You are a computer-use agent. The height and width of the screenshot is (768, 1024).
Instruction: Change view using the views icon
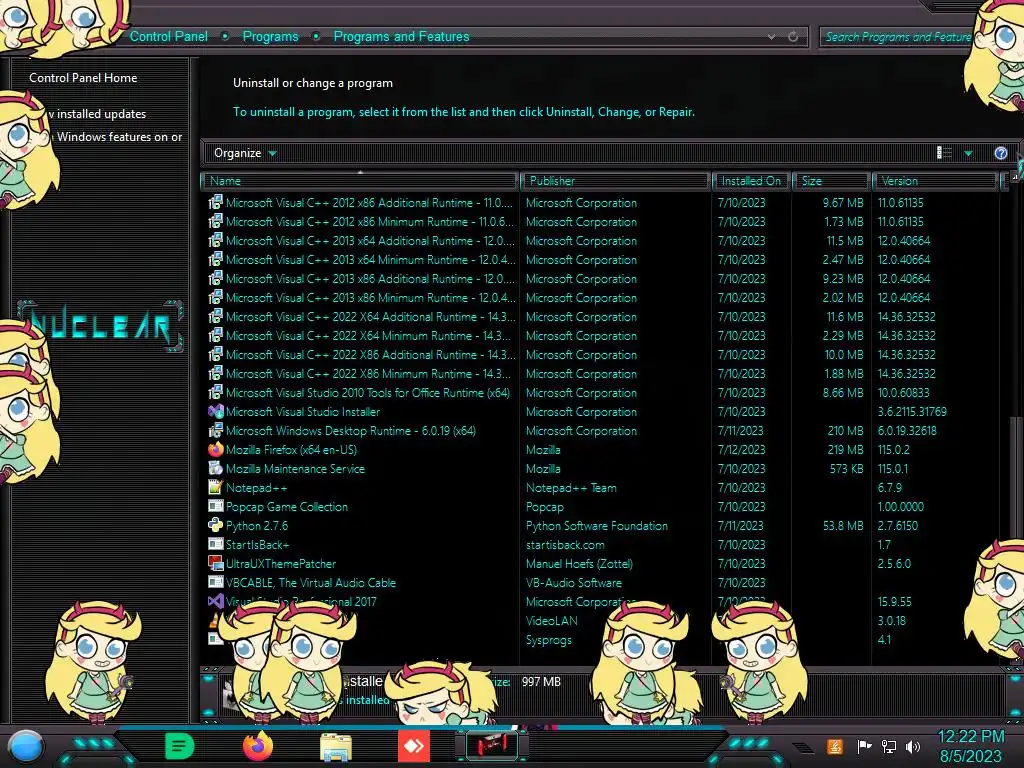[x=944, y=153]
